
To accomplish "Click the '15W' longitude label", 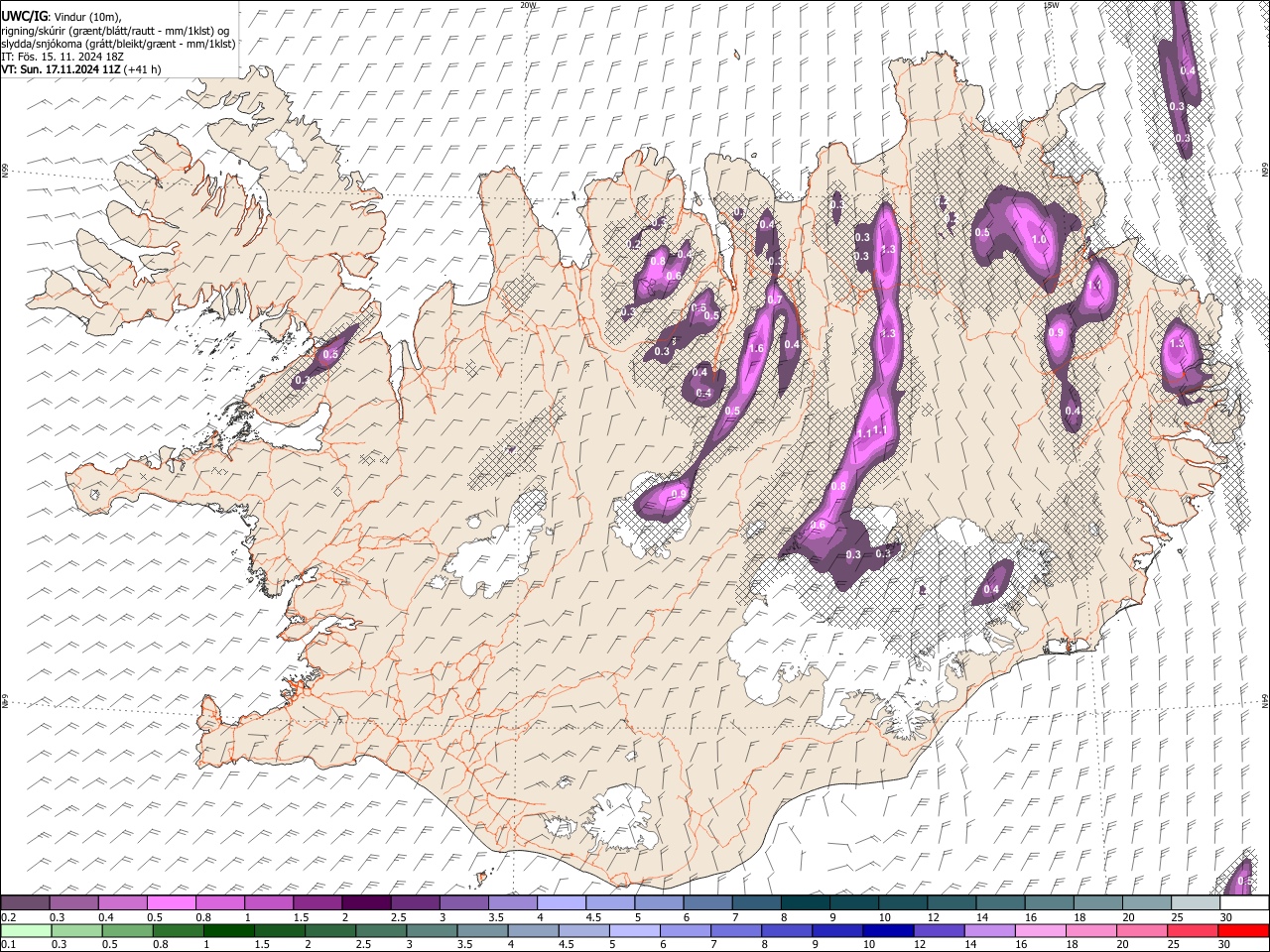I will coord(1051,5).
